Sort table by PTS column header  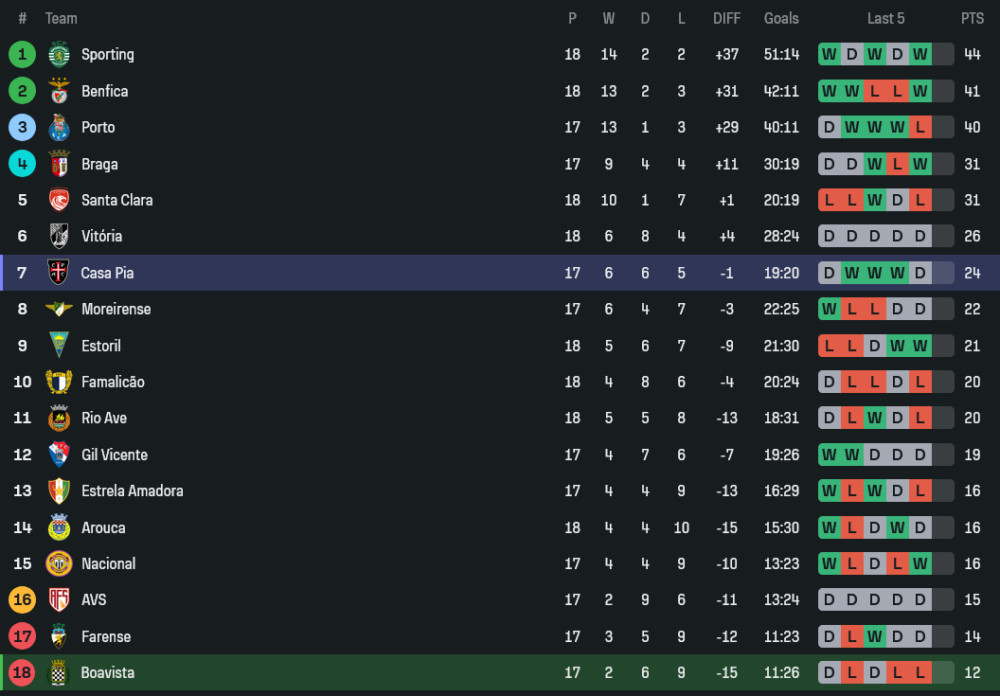972,18
